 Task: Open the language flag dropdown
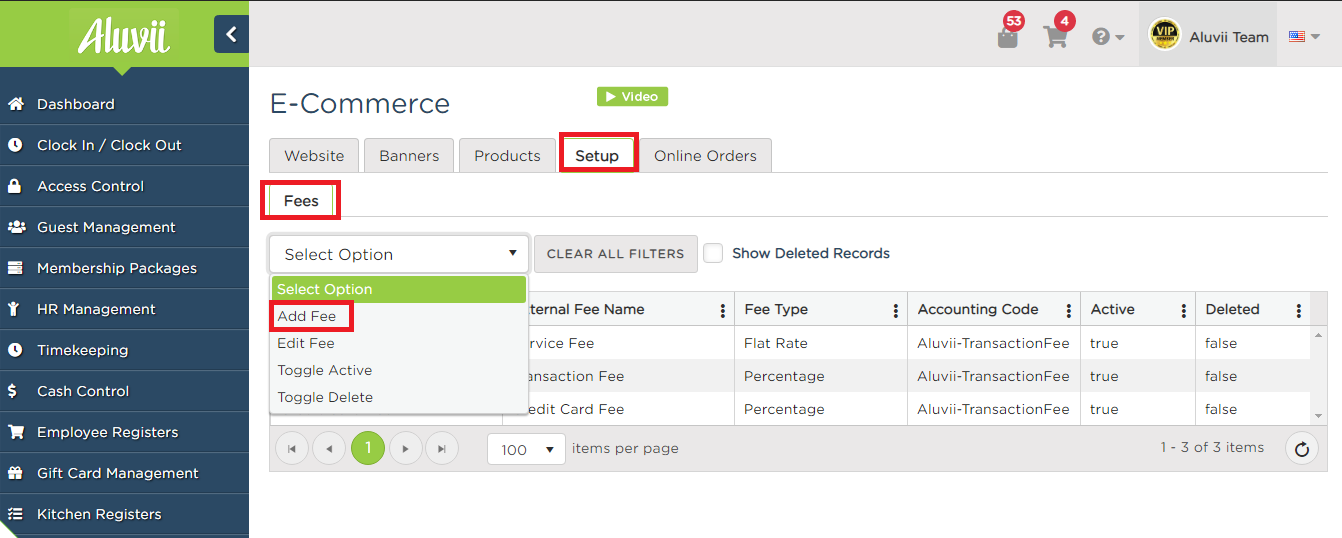coord(1304,37)
